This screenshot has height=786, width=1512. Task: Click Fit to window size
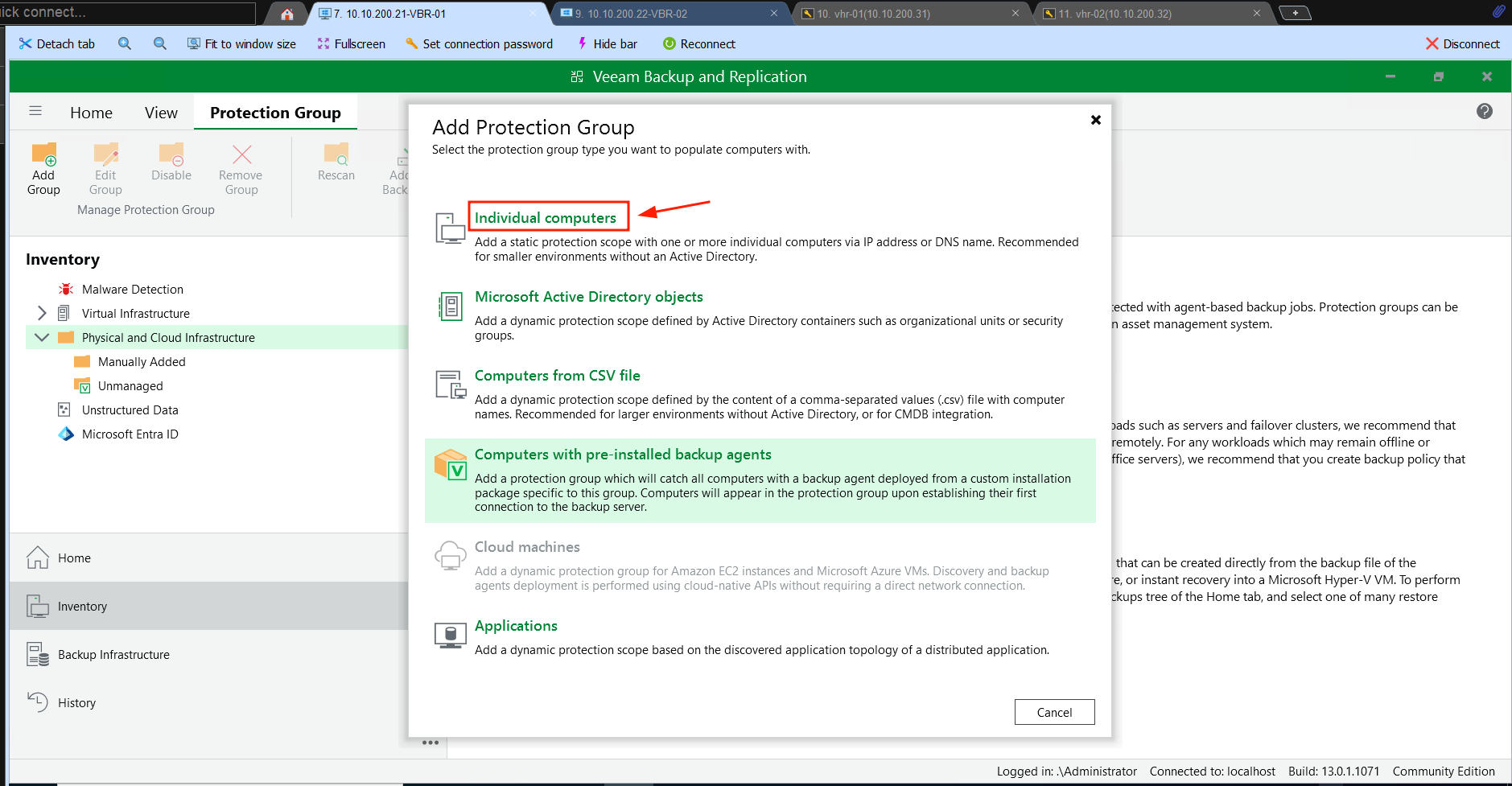tap(241, 43)
